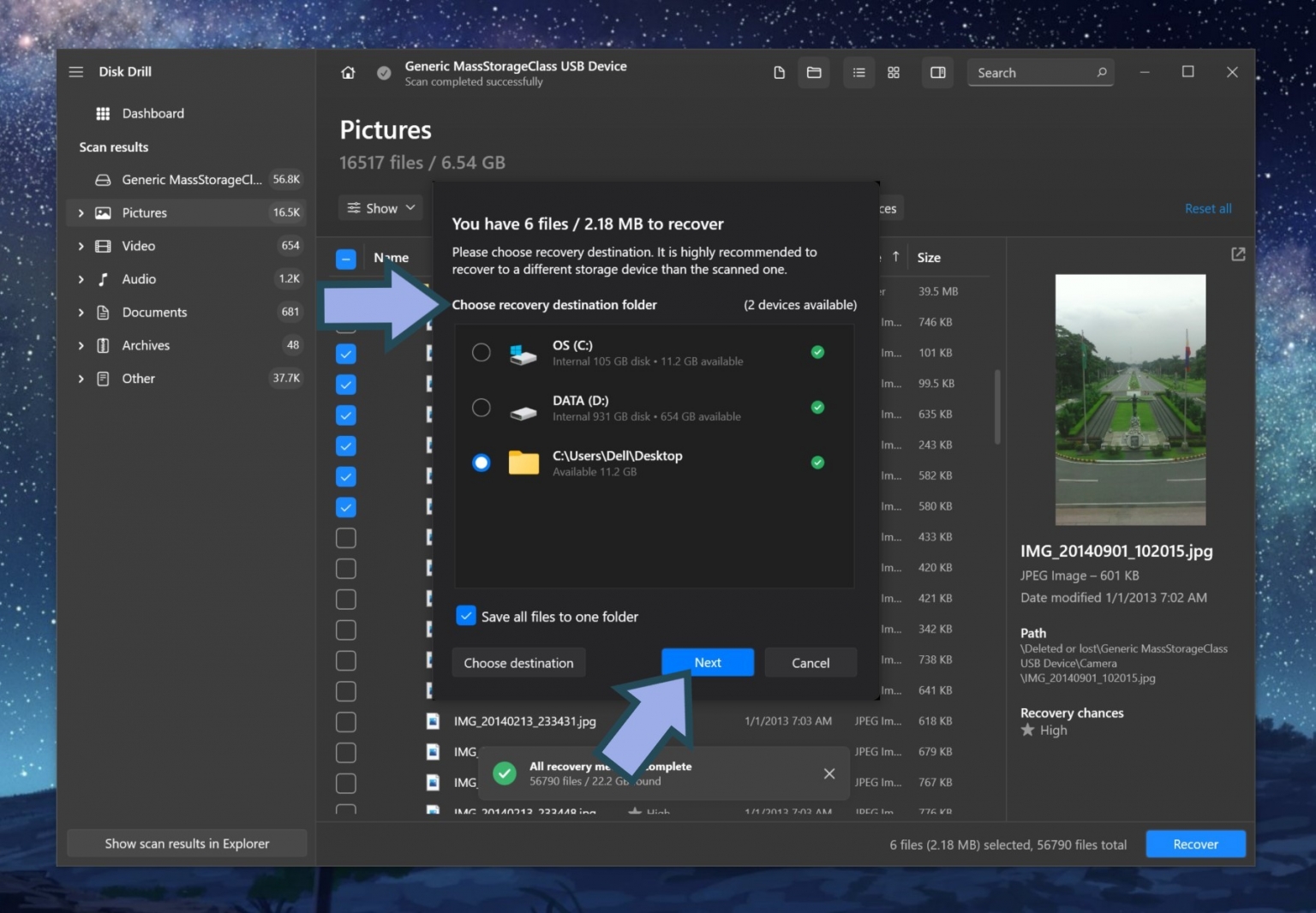Uncheck Save all files to one folder
This screenshot has width=1316, height=913.
[466, 616]
